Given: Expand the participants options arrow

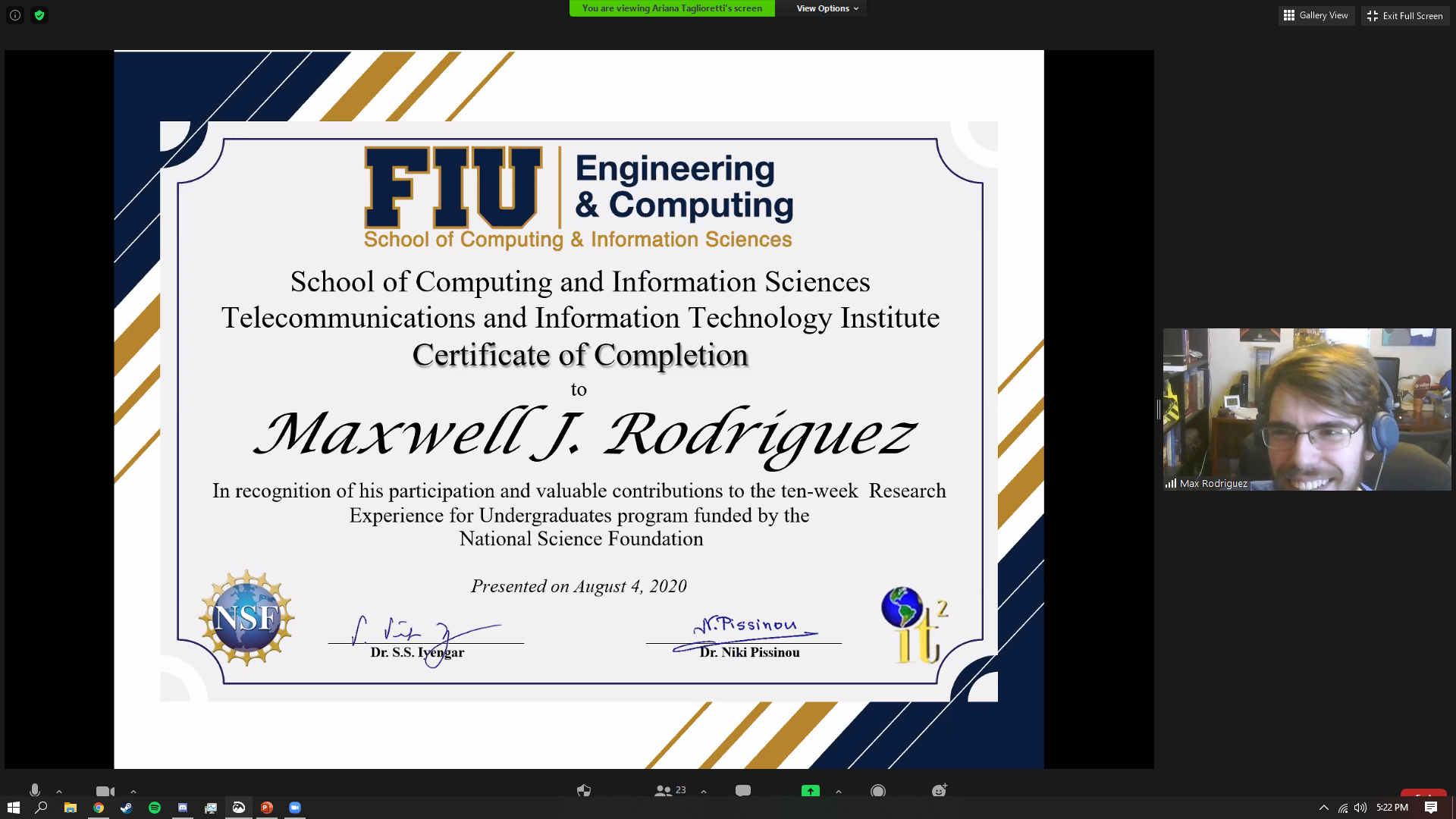Looking at the screenshot, I should point(704,791).
